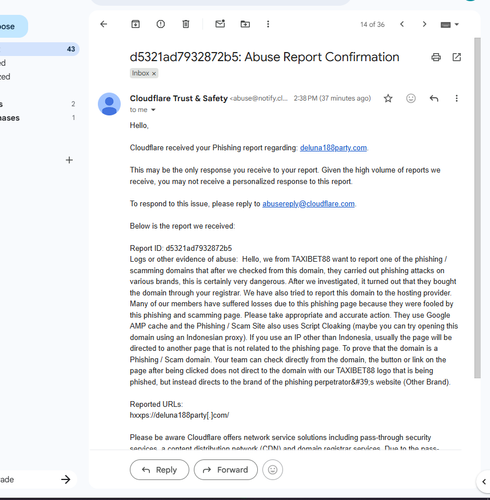
Task: Remove the Inbox label
Action: (154, 74)
